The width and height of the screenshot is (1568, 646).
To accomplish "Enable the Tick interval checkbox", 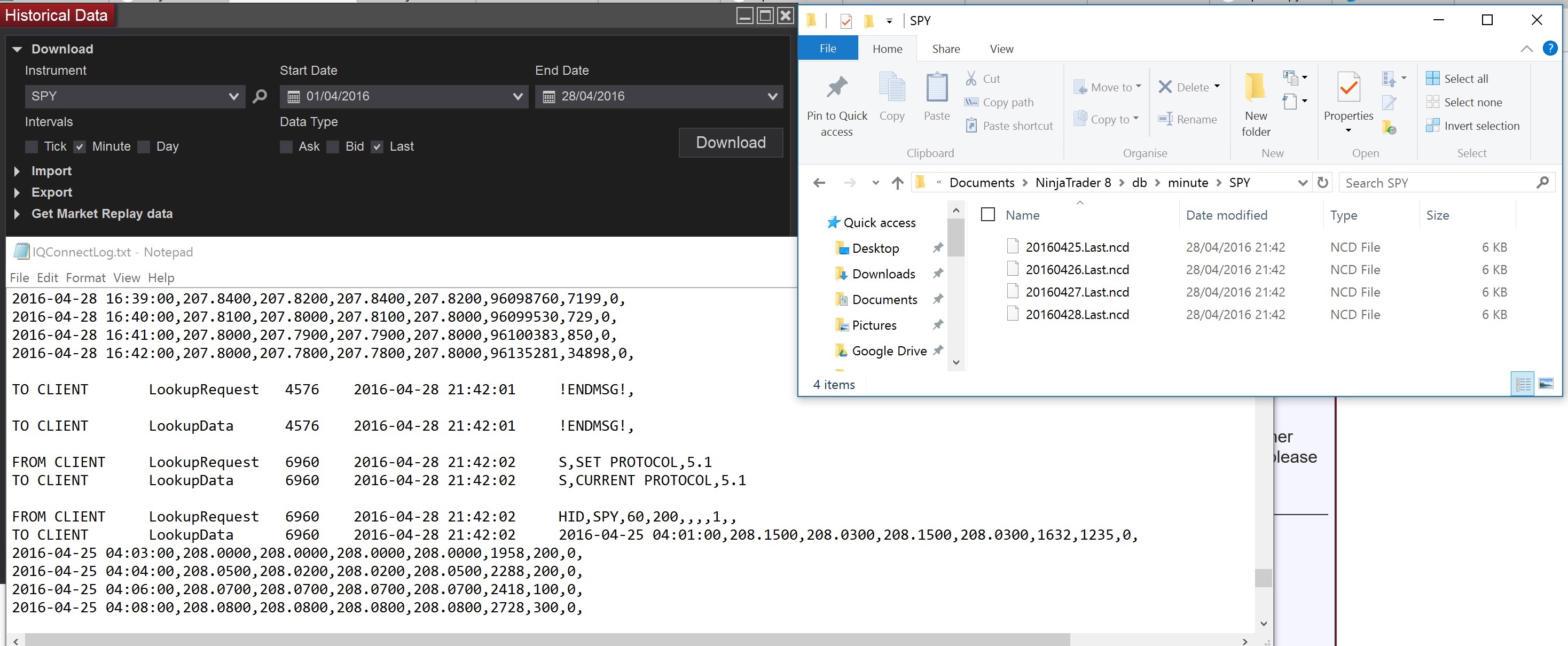I will 32,147.
